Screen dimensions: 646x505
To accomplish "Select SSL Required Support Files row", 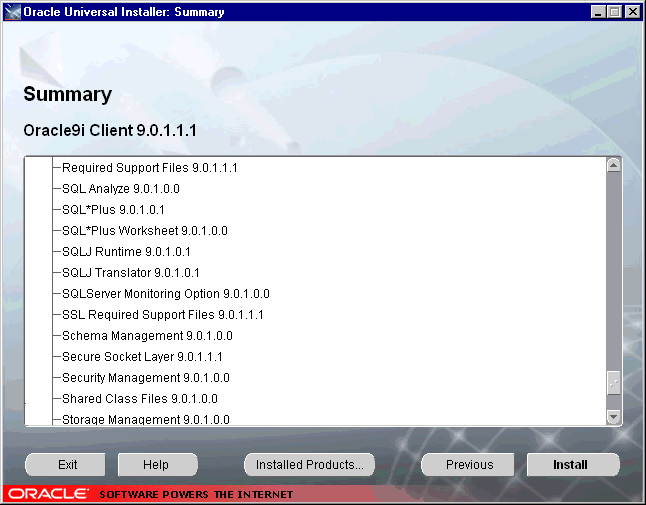I will (163, 315).
